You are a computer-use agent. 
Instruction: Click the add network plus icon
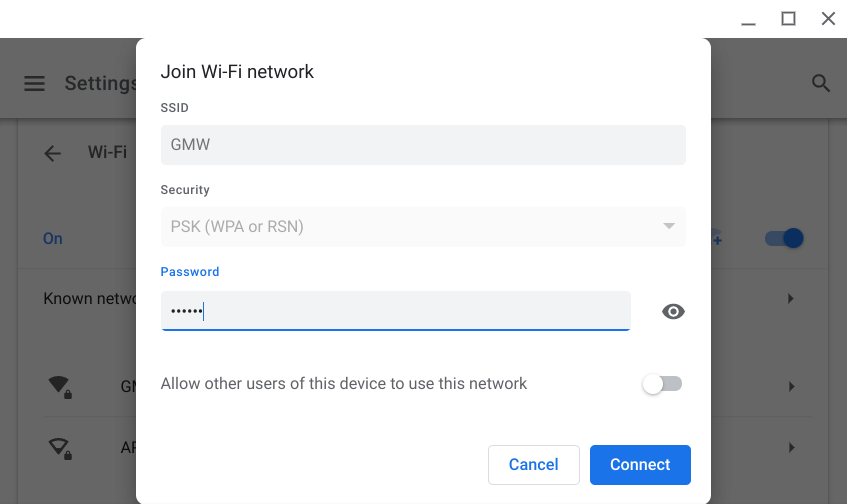(717, 239)
